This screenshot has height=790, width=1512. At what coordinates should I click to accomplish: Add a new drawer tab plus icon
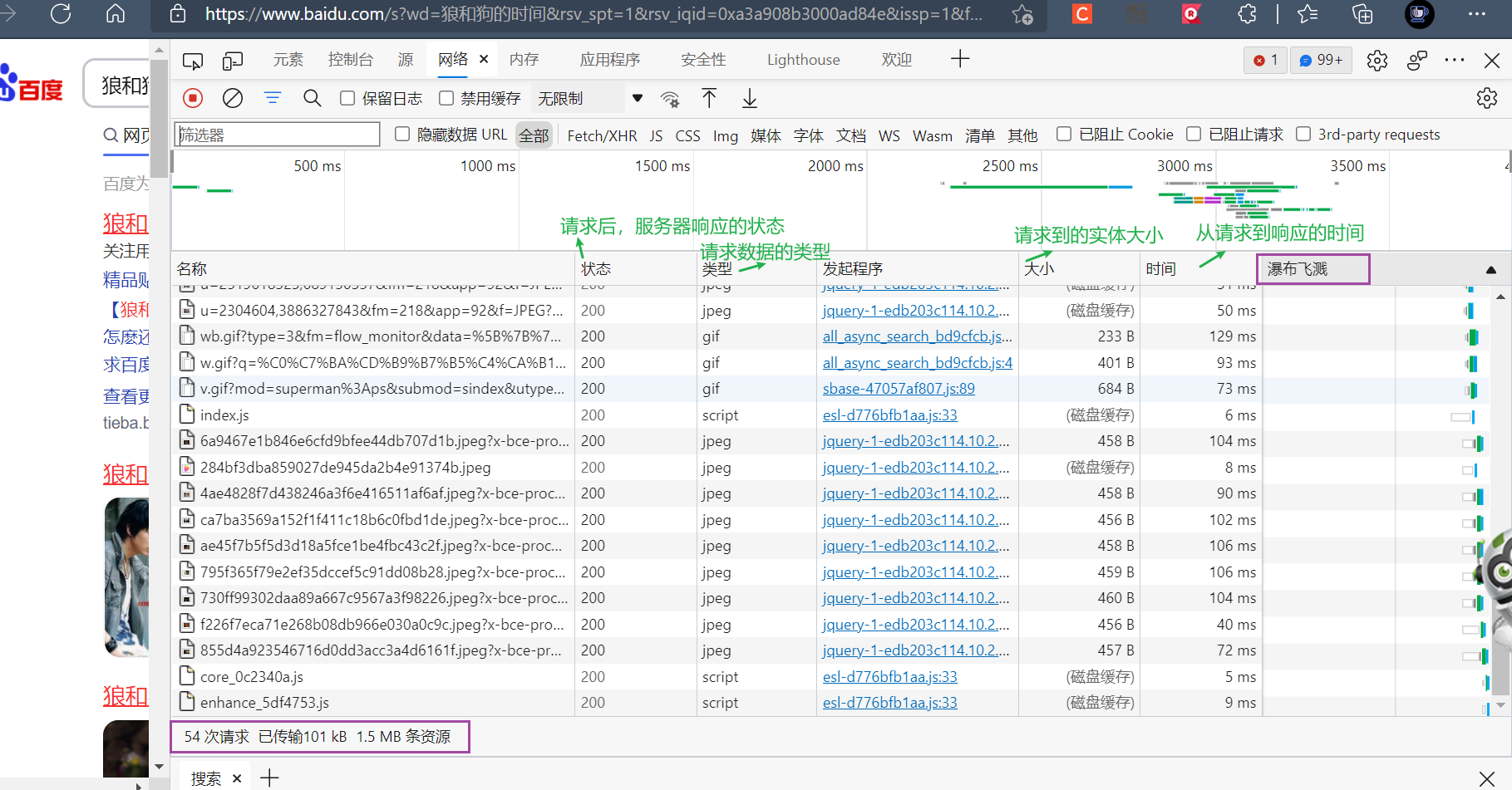269,778
